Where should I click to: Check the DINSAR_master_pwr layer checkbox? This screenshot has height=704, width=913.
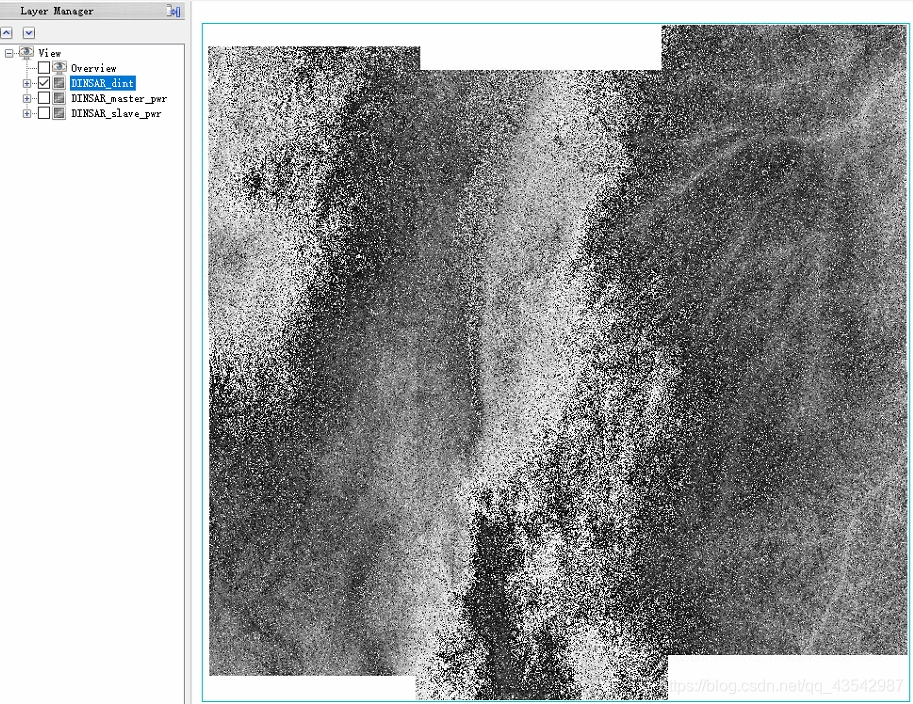point(44,98)
